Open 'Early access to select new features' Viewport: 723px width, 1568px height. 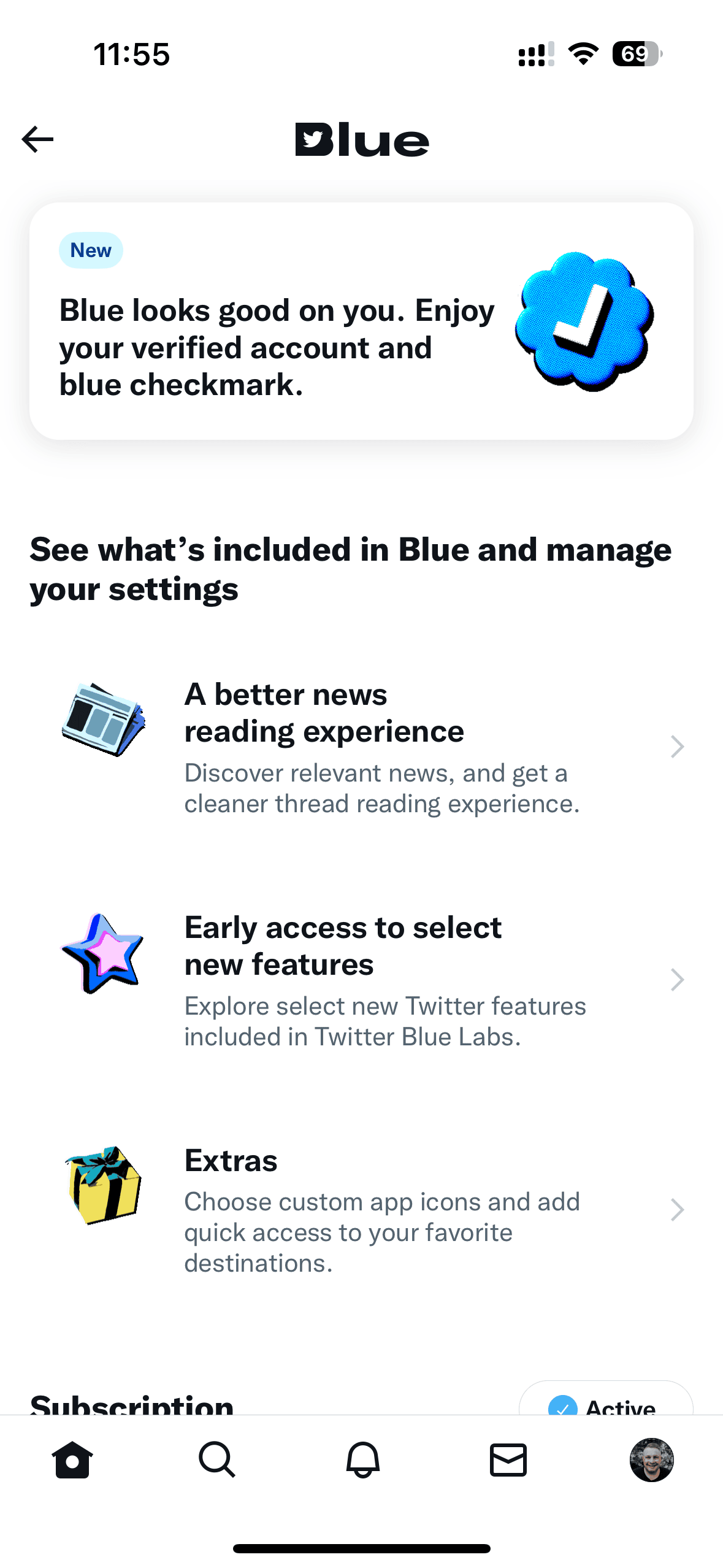coord(343,946)
